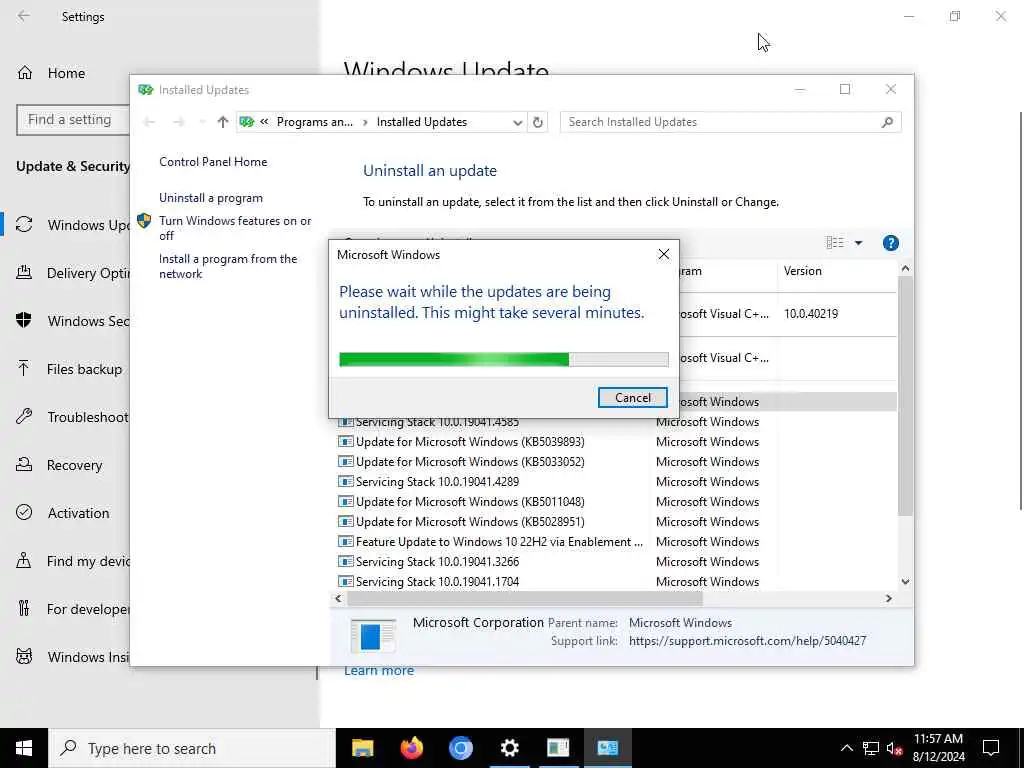
Task: Open Files backup in Settings sidebar
Action: tap(71, 370)
